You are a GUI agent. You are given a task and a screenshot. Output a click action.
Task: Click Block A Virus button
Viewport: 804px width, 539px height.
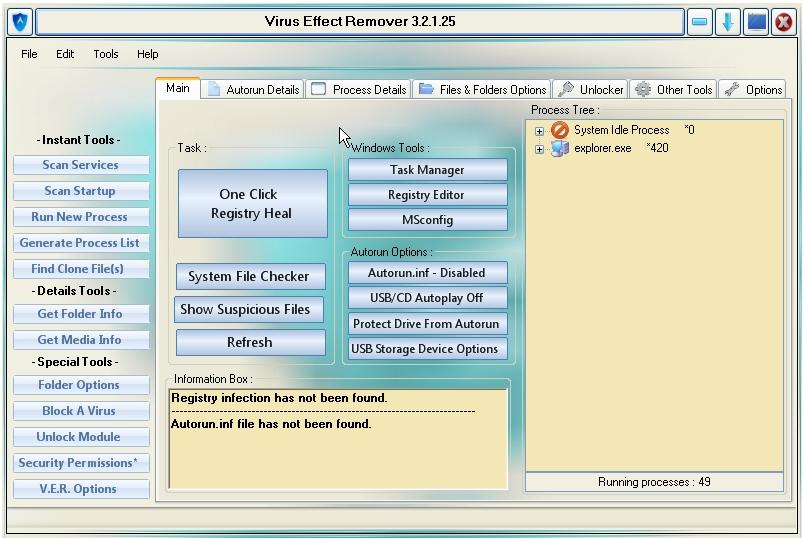click(81, 411)
